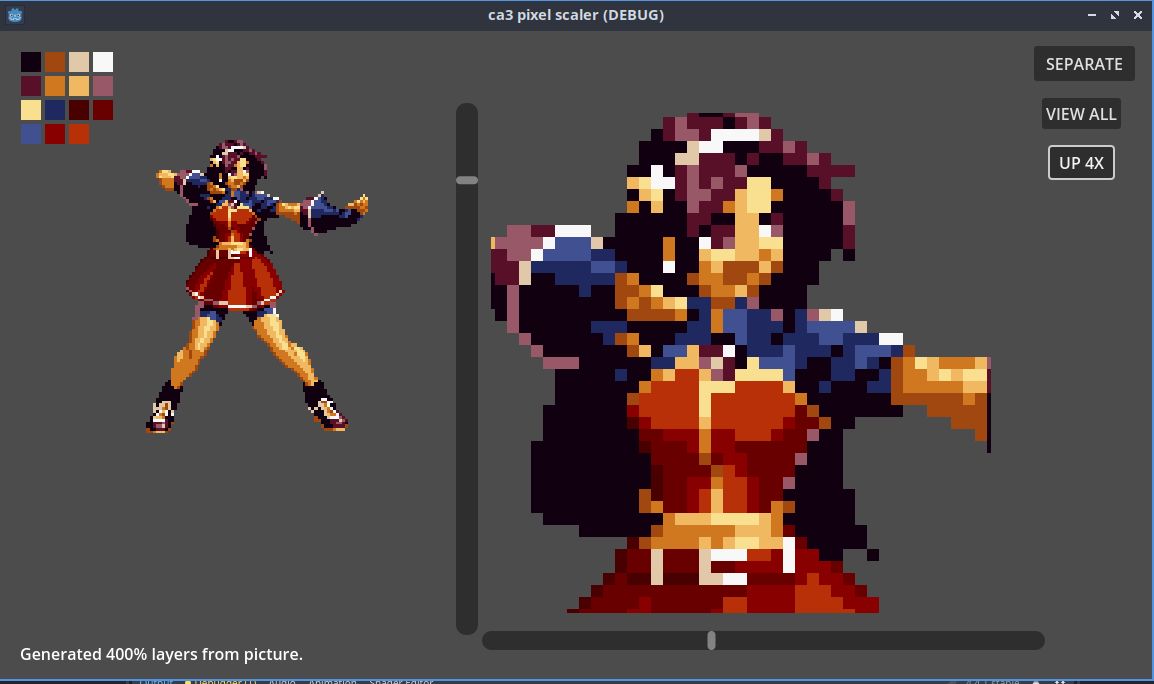Viewport: 1154px width, 684px height.
Task: Pick the light peach-orange palette swatch
Action: click(x=79, y=86)
